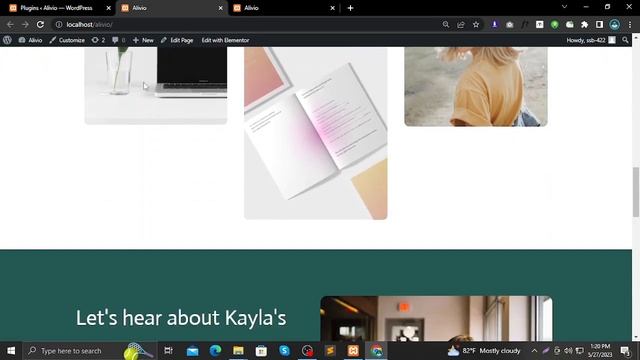640x360 pixels.
Task: Show hidden system tray icons
Action: click(534, 351)
